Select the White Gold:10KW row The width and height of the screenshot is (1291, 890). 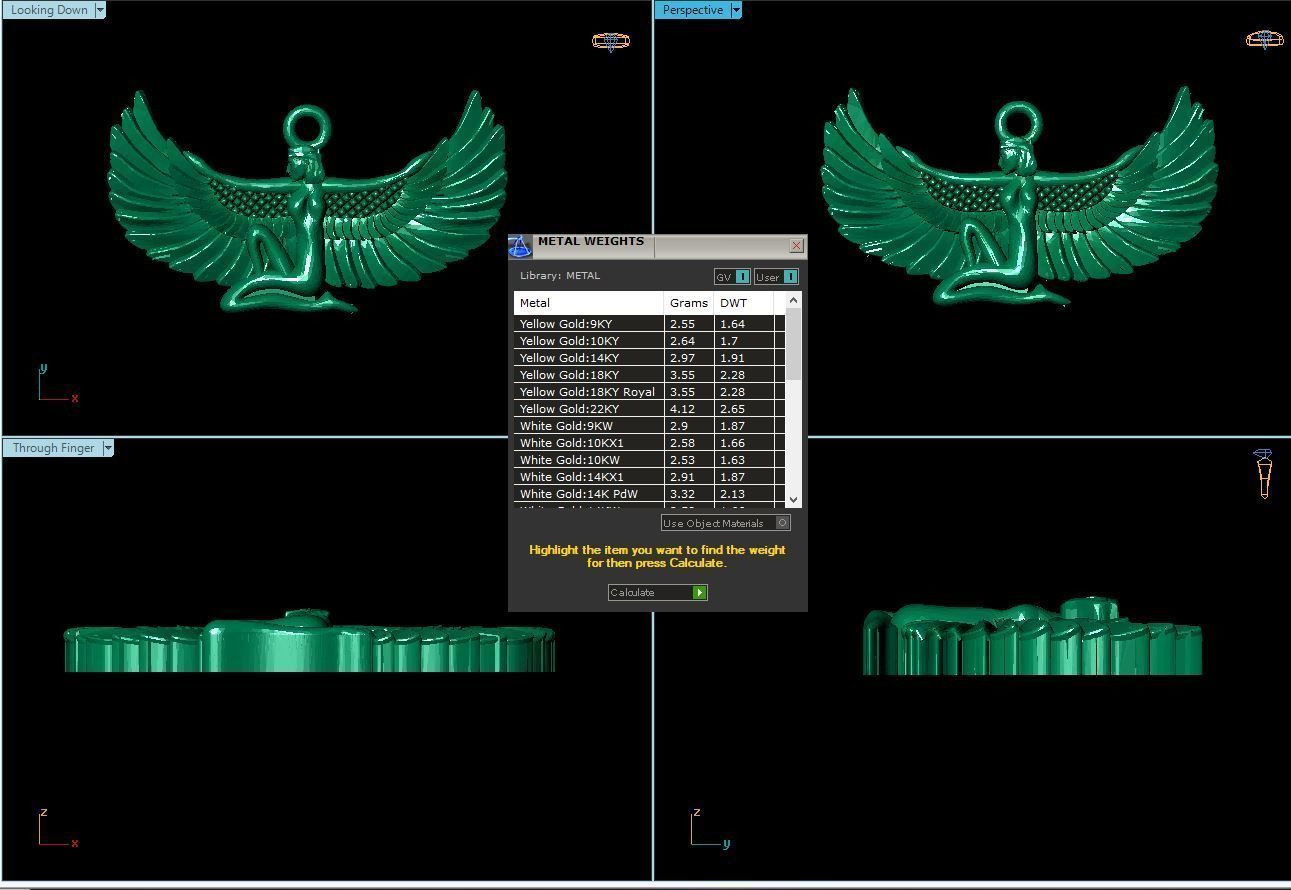(649, 460)
